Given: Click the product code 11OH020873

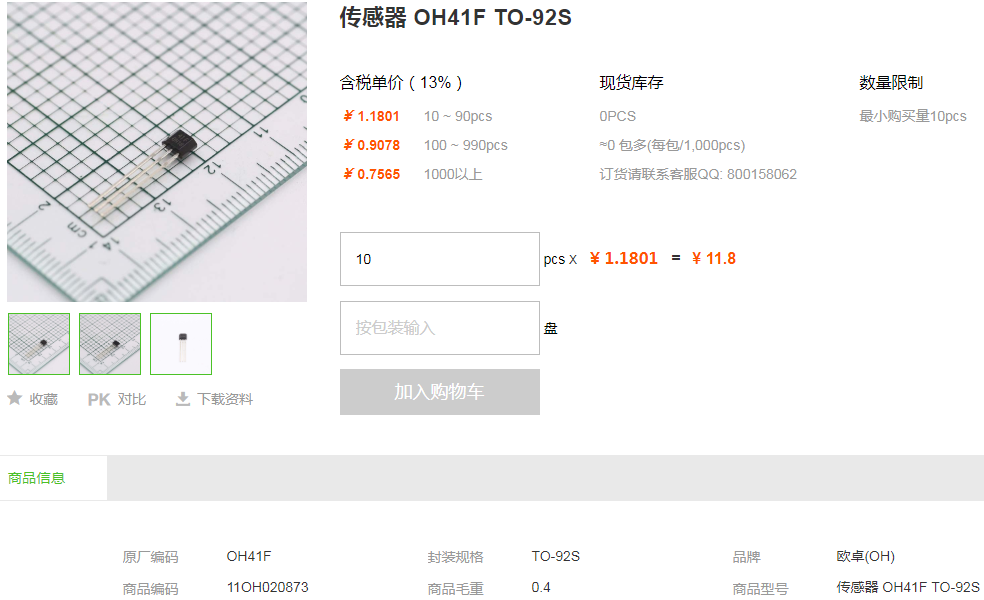Looking at the screenshot, I should 267,587.
